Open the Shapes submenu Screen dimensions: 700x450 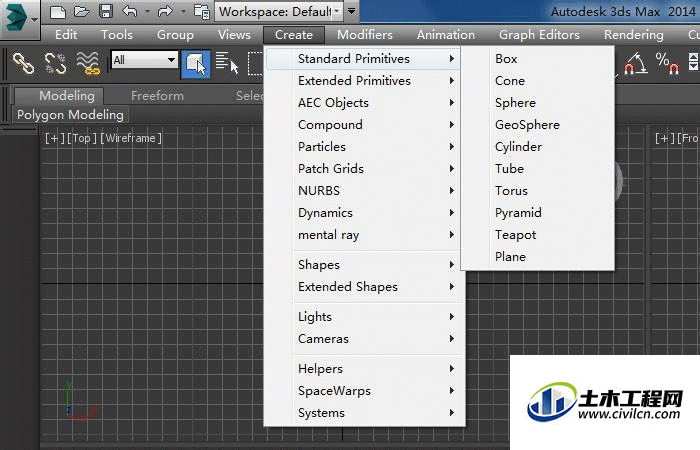tap(364, 264)
